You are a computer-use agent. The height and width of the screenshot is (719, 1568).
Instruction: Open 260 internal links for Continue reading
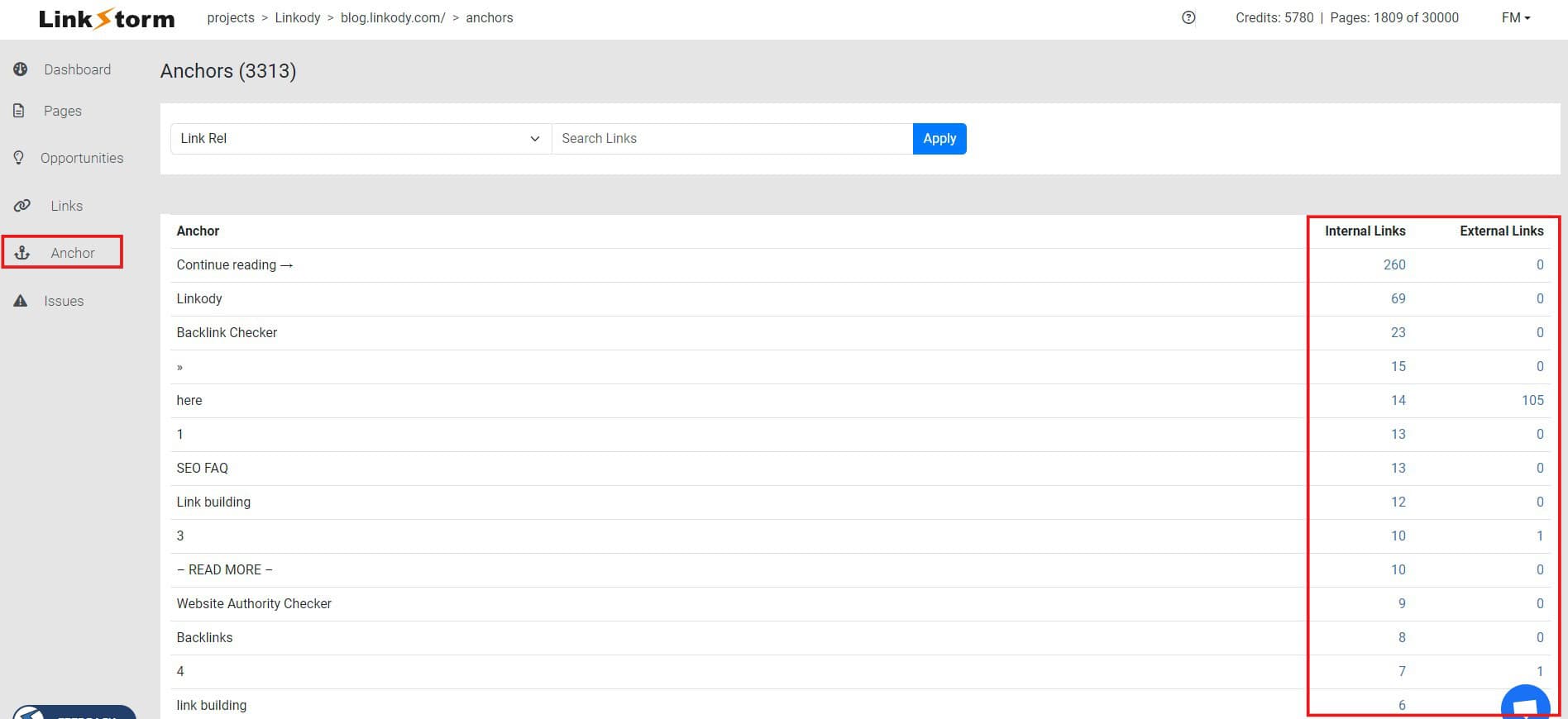pyautogui.click(x=1394, y=264)
